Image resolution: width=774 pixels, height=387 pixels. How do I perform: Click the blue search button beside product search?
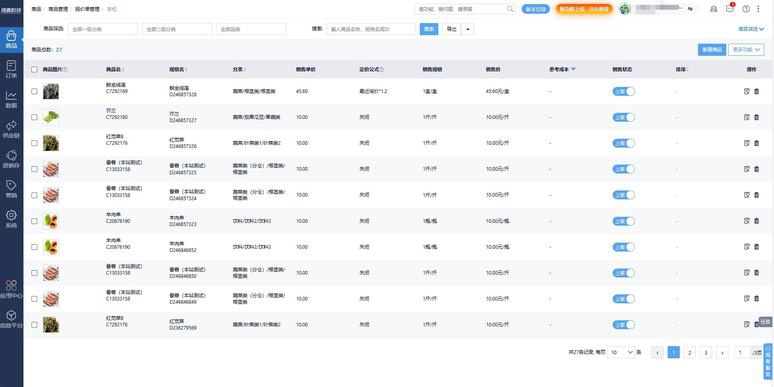(x=429, y=29)
